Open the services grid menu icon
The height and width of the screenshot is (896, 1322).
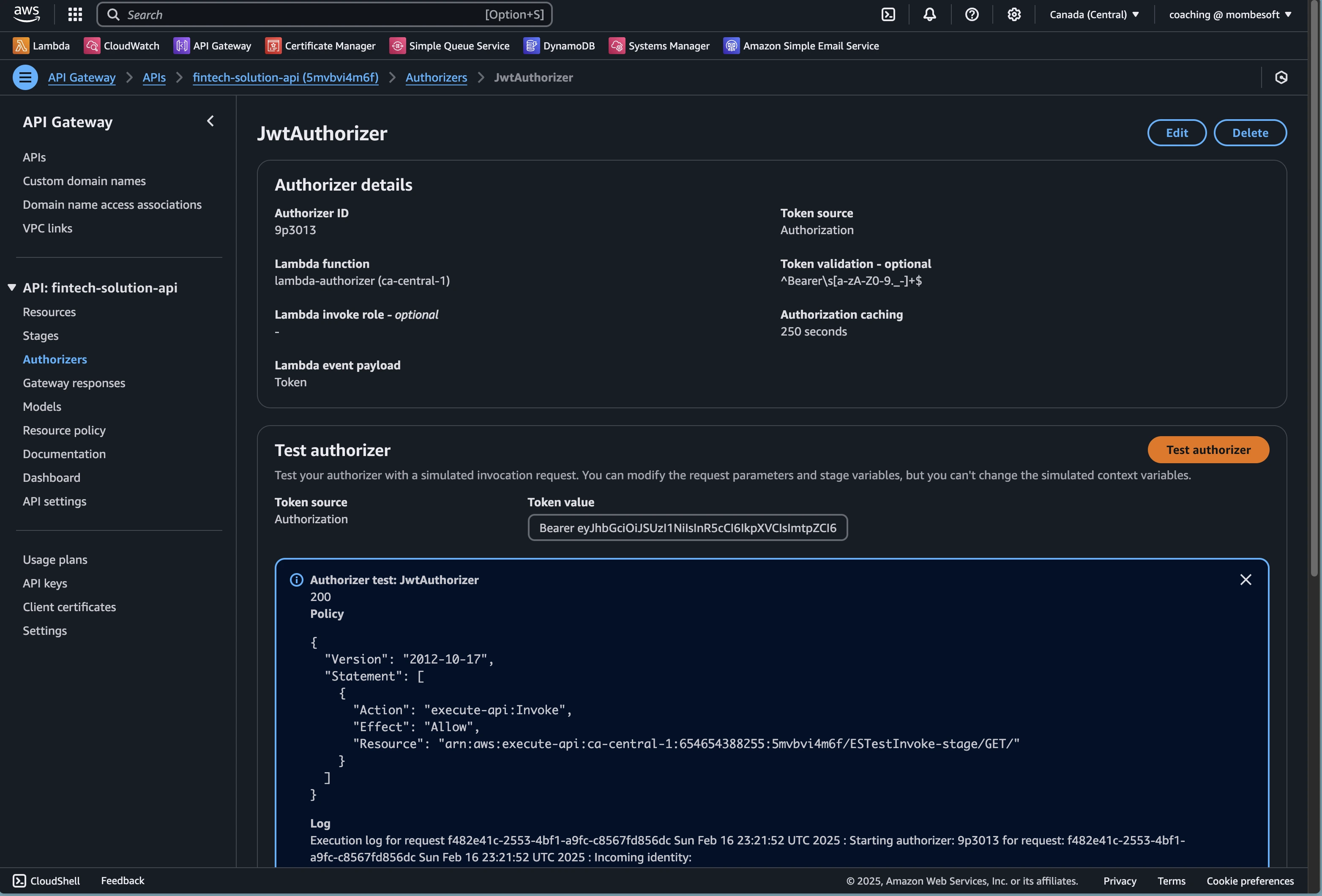75,14
